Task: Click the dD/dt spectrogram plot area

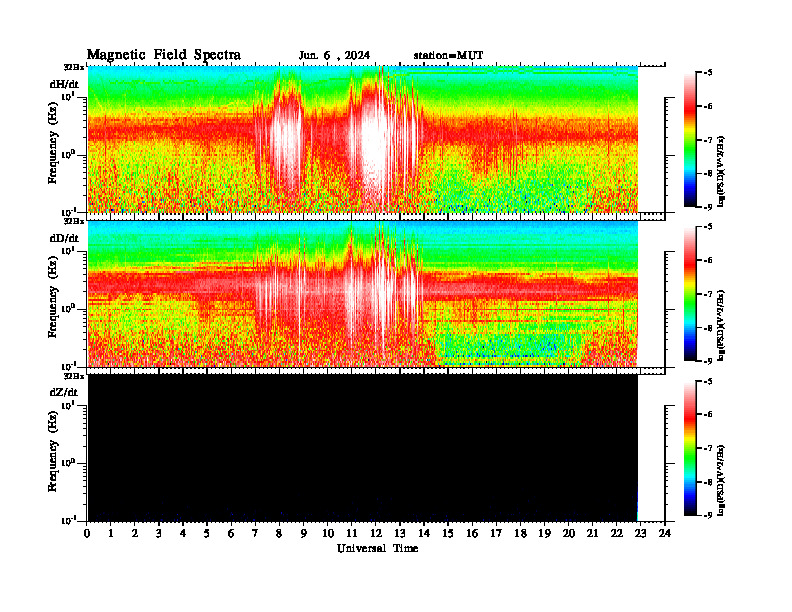Action: [x=363, y=294]
